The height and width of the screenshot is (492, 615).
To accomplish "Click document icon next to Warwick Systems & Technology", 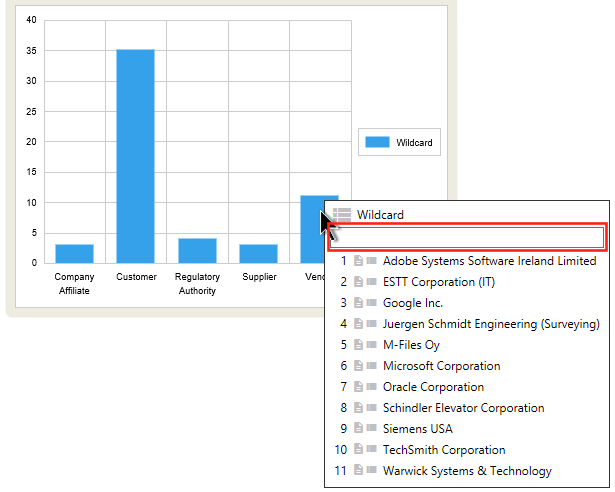I will [x=359, y=471].
